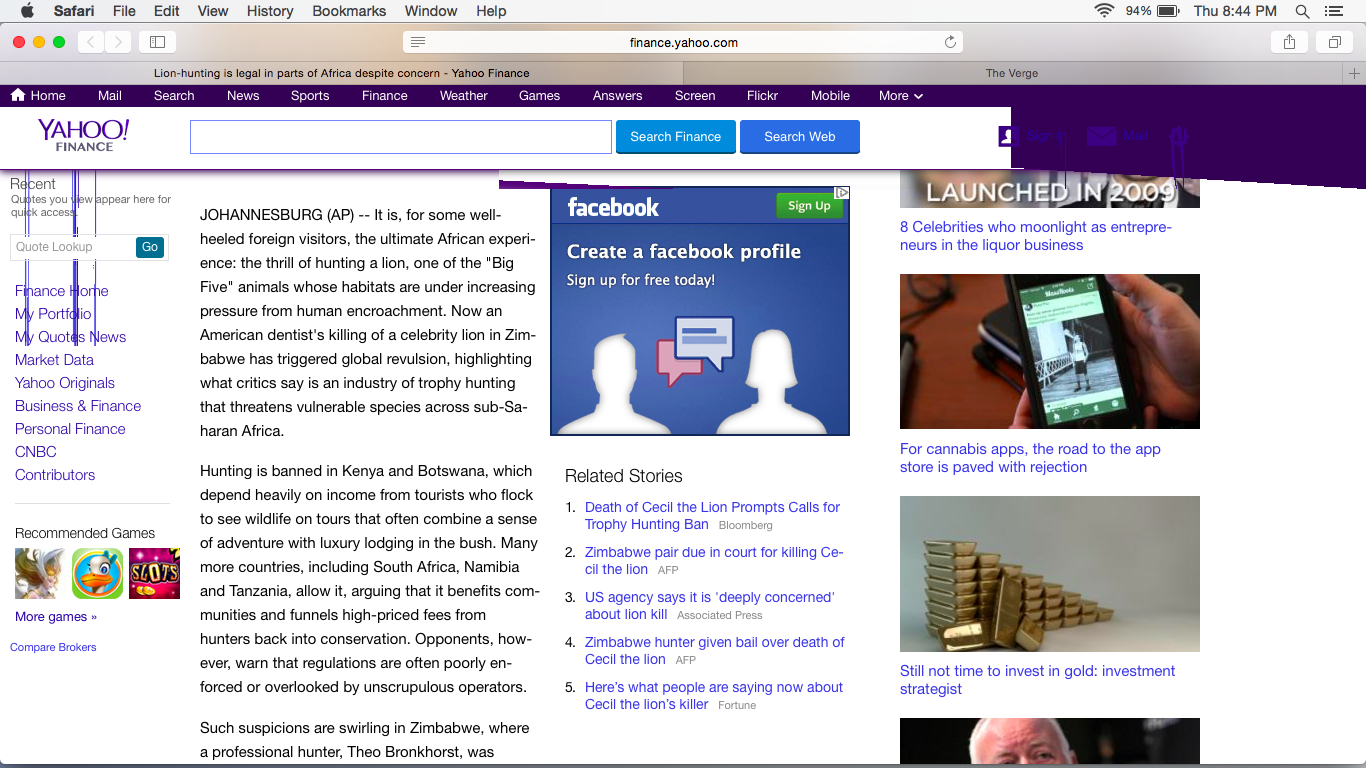Open Contributors sidebar link
This screenshot has height=768, width=1366.
point(55,475)
